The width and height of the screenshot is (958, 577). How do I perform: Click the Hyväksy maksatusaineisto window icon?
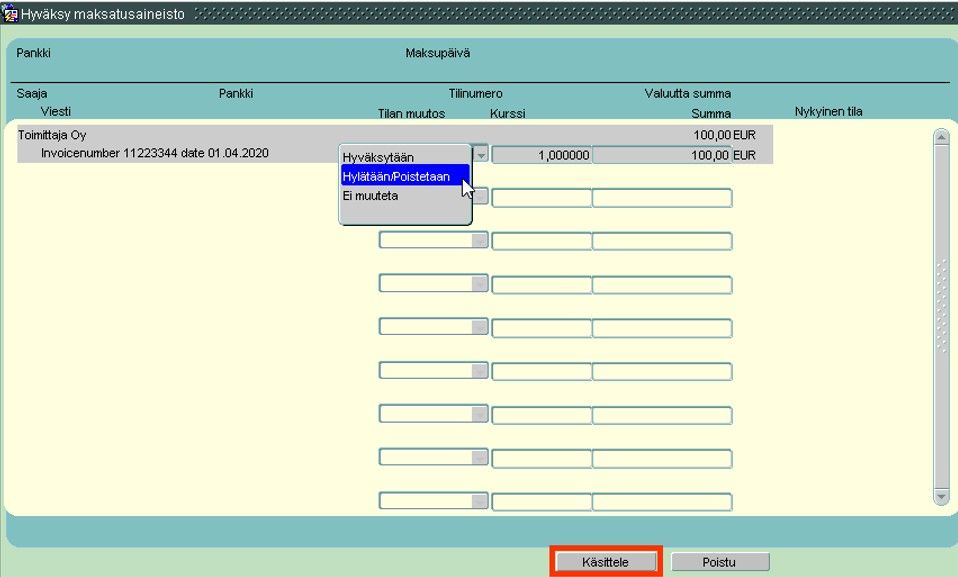coord(10,13)
